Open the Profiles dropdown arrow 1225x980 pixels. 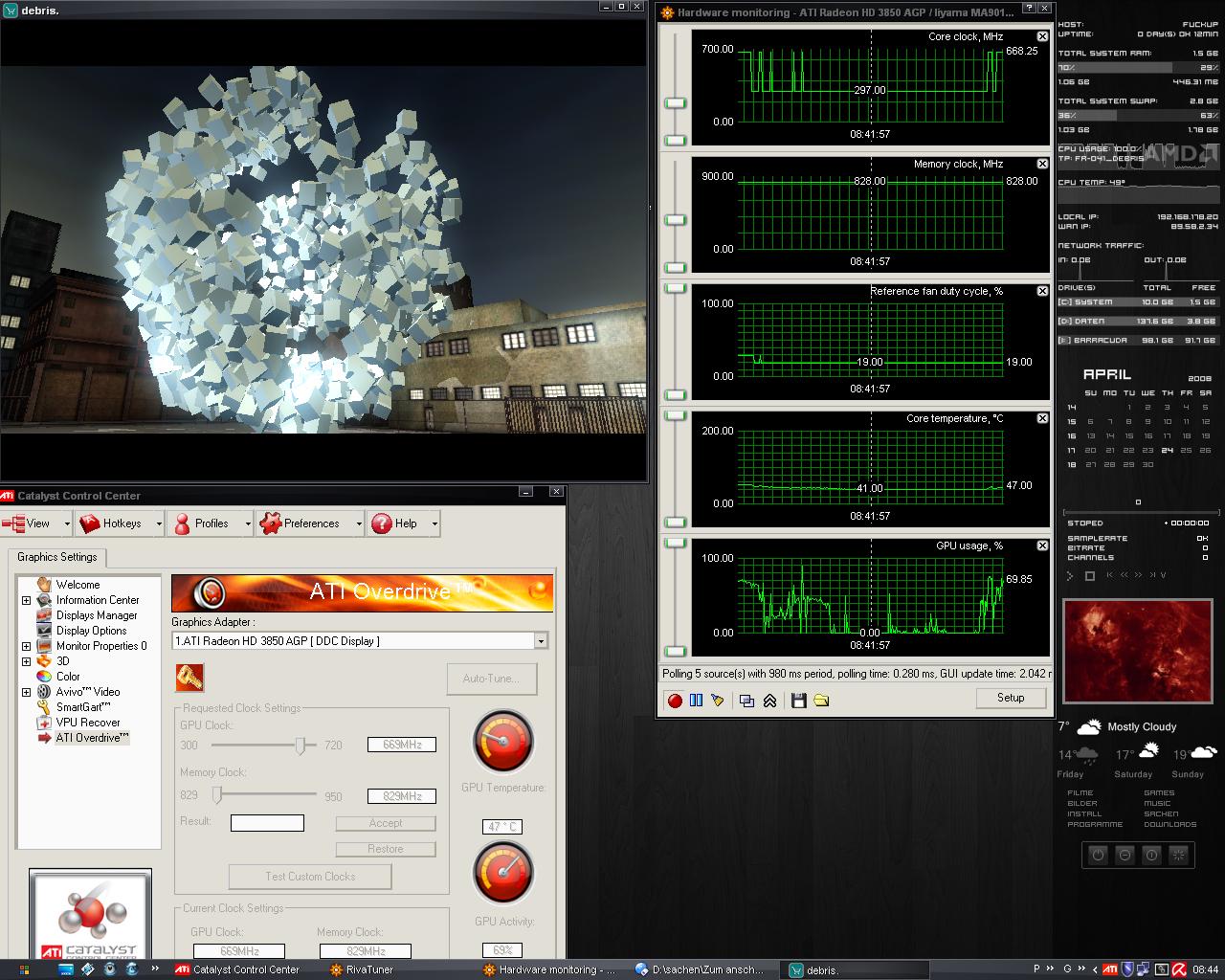(247, 523)
